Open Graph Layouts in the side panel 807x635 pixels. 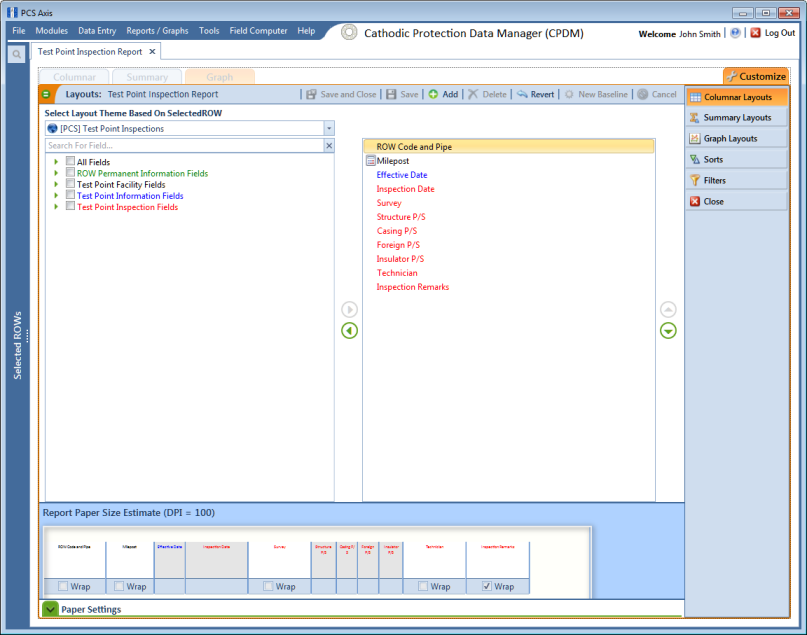click(x=736, y=138)
